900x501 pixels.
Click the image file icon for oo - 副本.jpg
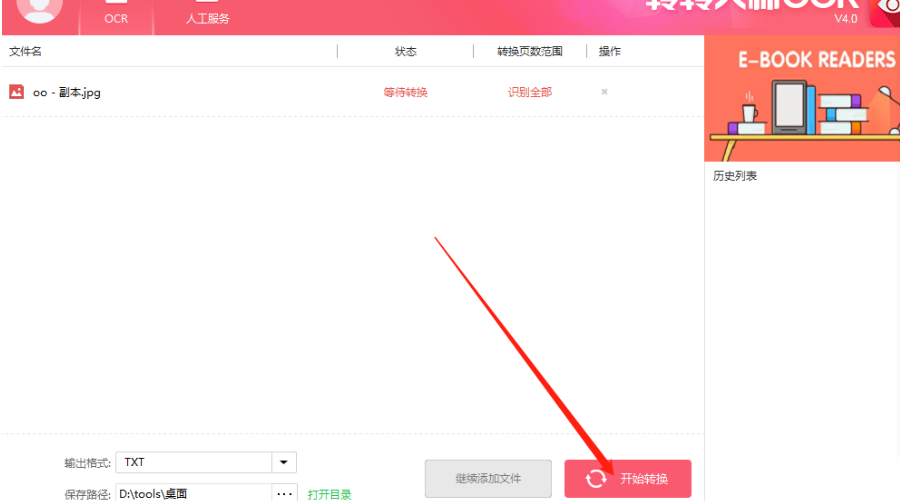[x=16, y=92]
